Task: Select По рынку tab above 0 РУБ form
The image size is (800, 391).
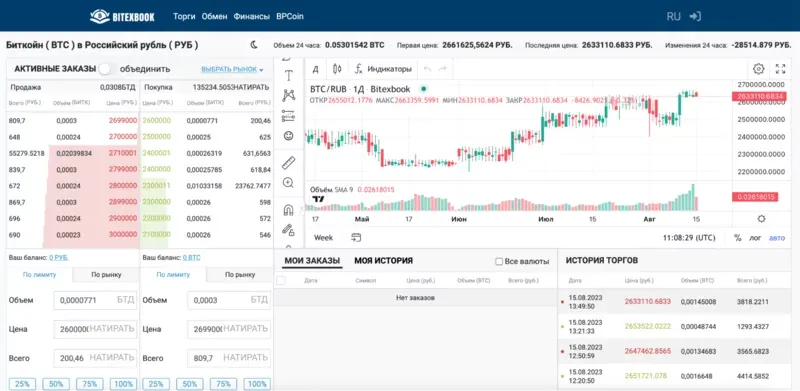Action: click(x=106, y=275)
